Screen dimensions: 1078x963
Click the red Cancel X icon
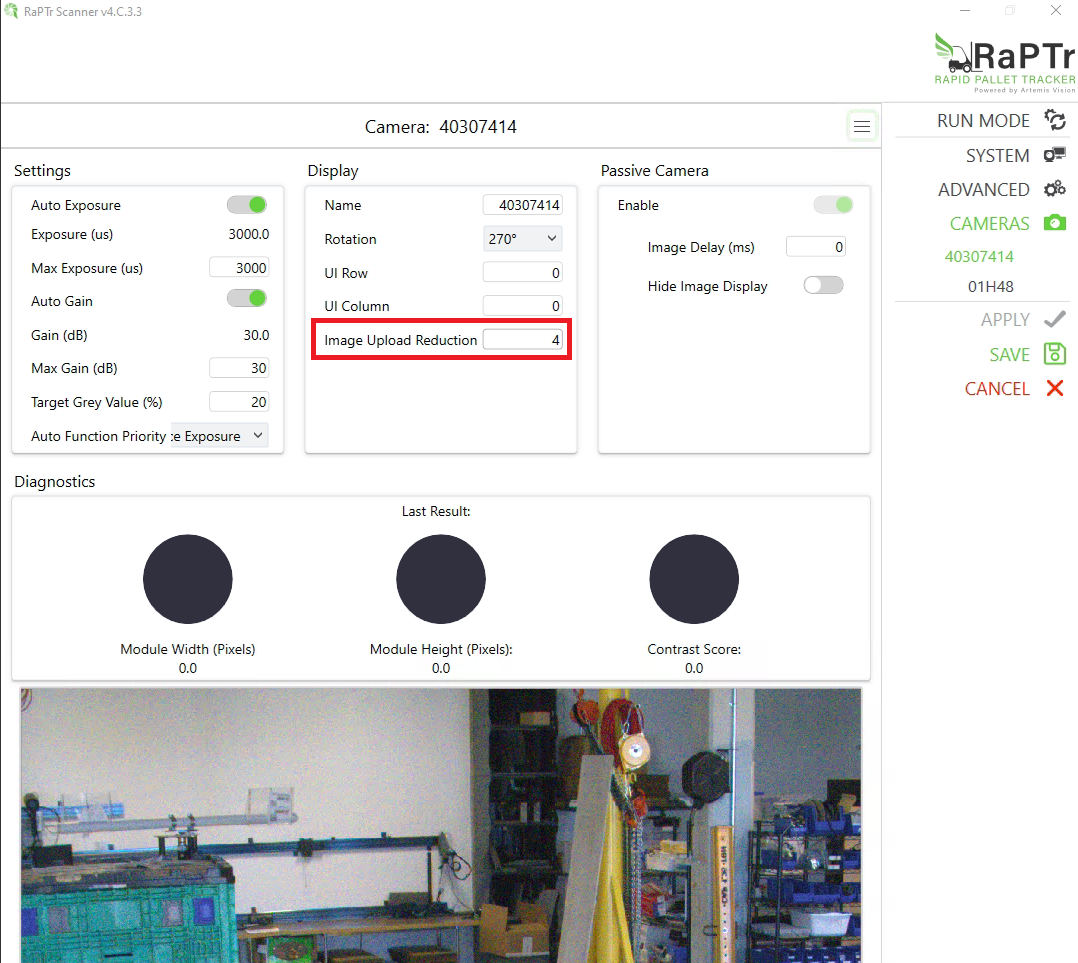tap(1054, 388)
